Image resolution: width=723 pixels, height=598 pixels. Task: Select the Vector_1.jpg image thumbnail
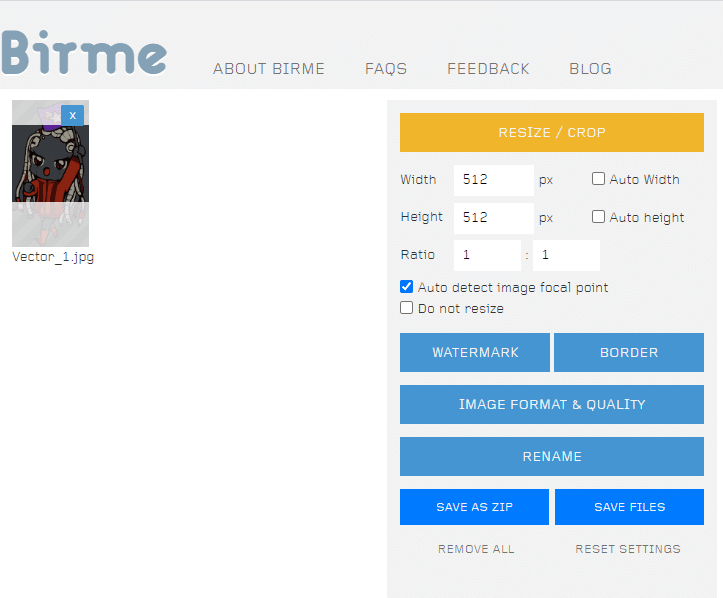51,173
